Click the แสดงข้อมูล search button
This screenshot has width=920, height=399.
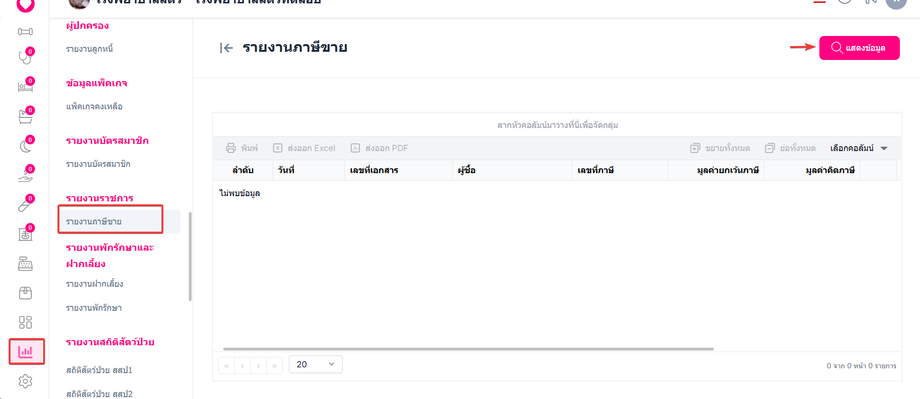(859, 48)
